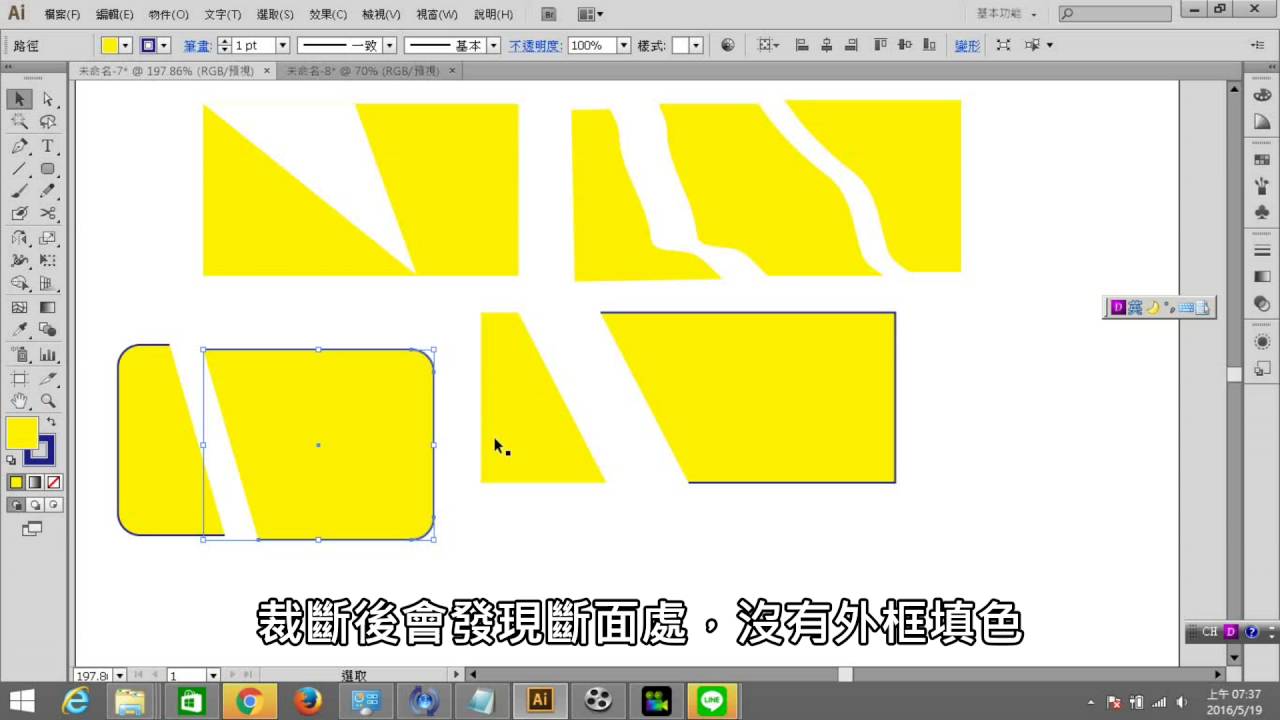This screenshot has height=720, width=1280.
Task: Toggle the Change Screen Mode button
Action: 33,528
